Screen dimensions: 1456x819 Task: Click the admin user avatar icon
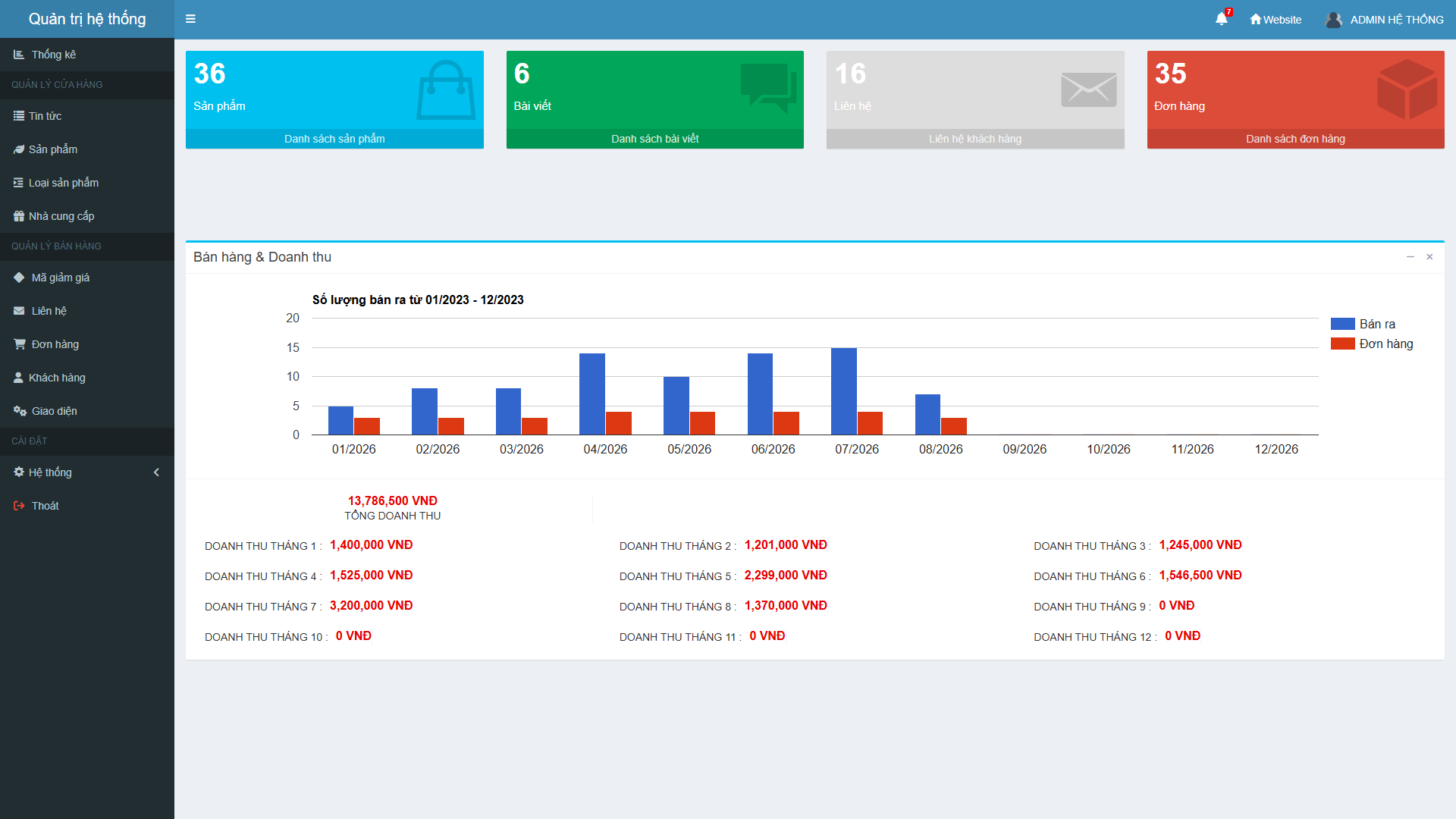1333,20
